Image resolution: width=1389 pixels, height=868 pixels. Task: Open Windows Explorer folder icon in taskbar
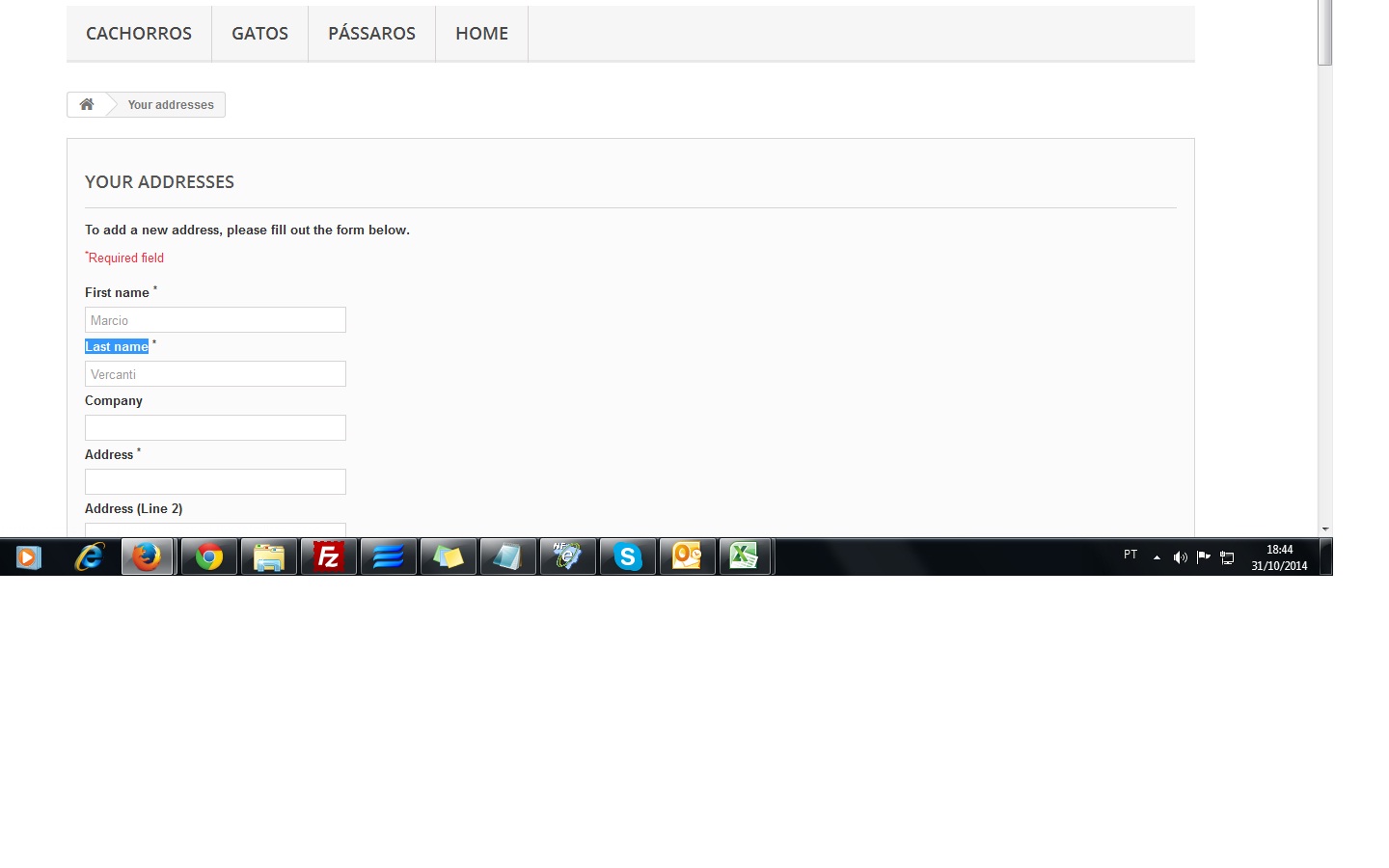pos(269,557)
